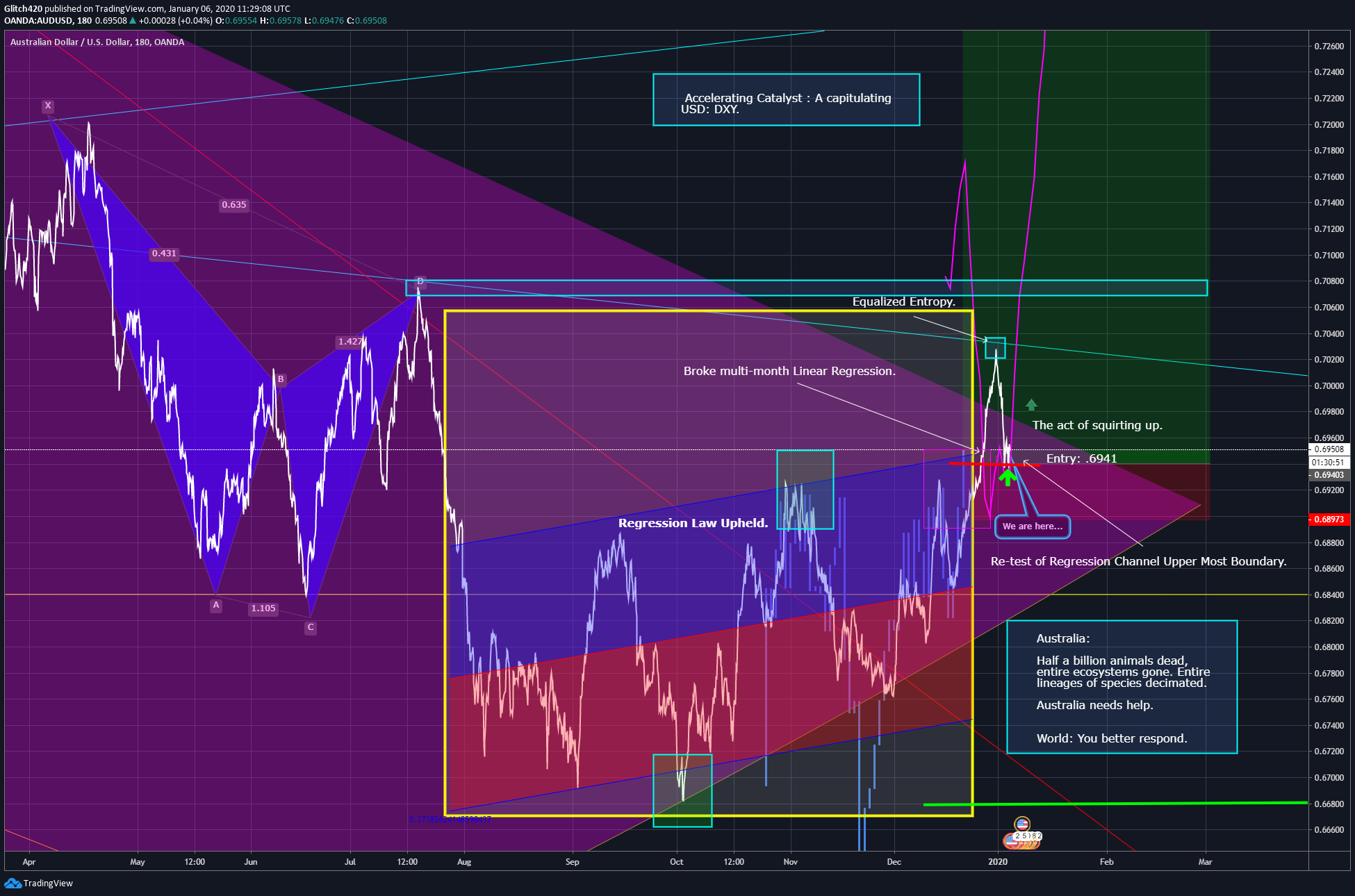The height and width of the screenshot is (896, 1355).
Task: Click the 'Aug' label on the time axis
Action: [x=464, y=862]
